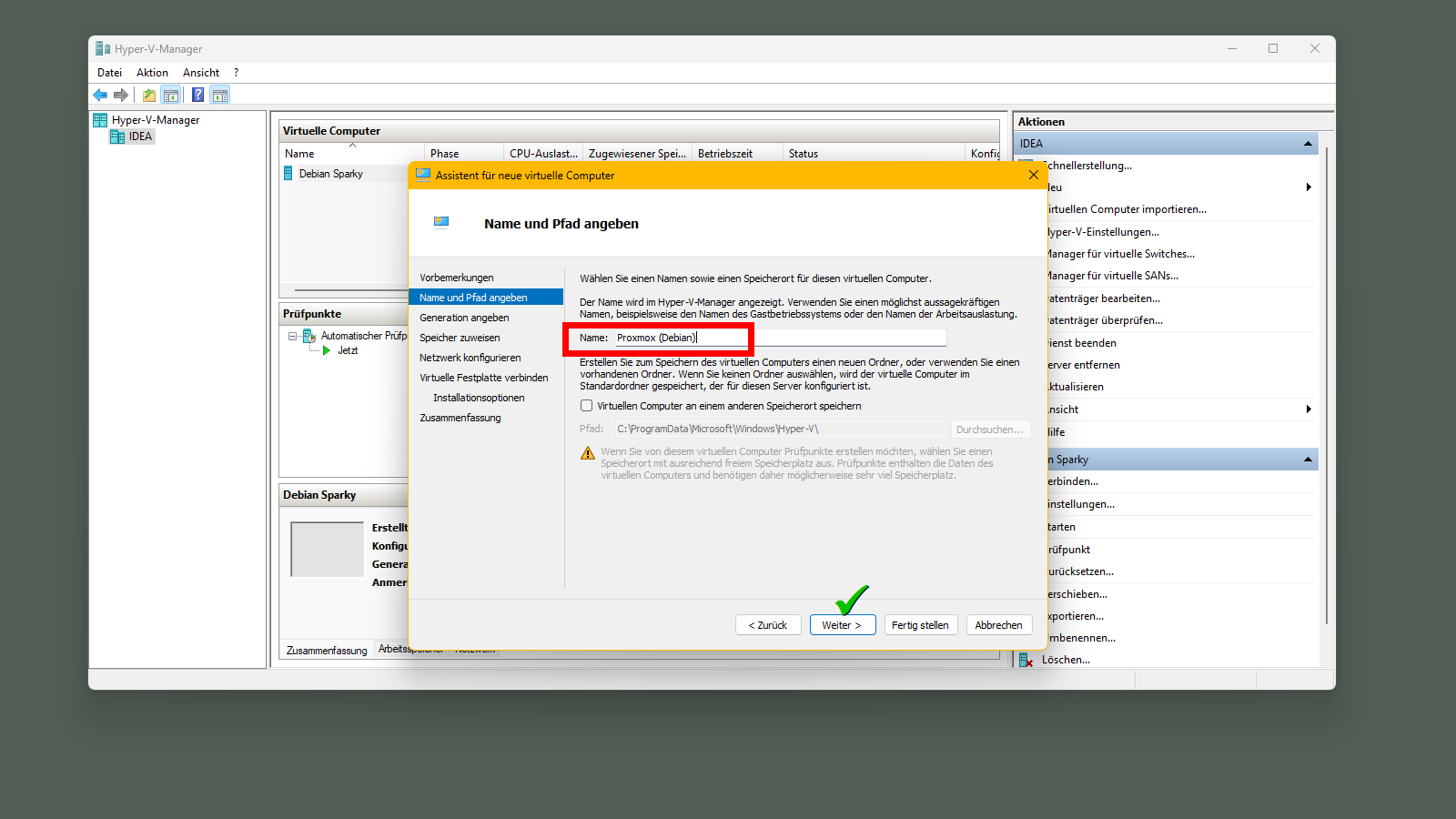Collapse the IDEA actions section
Viewport: 1456px width, 819px height.
[x=1308, y=144]
